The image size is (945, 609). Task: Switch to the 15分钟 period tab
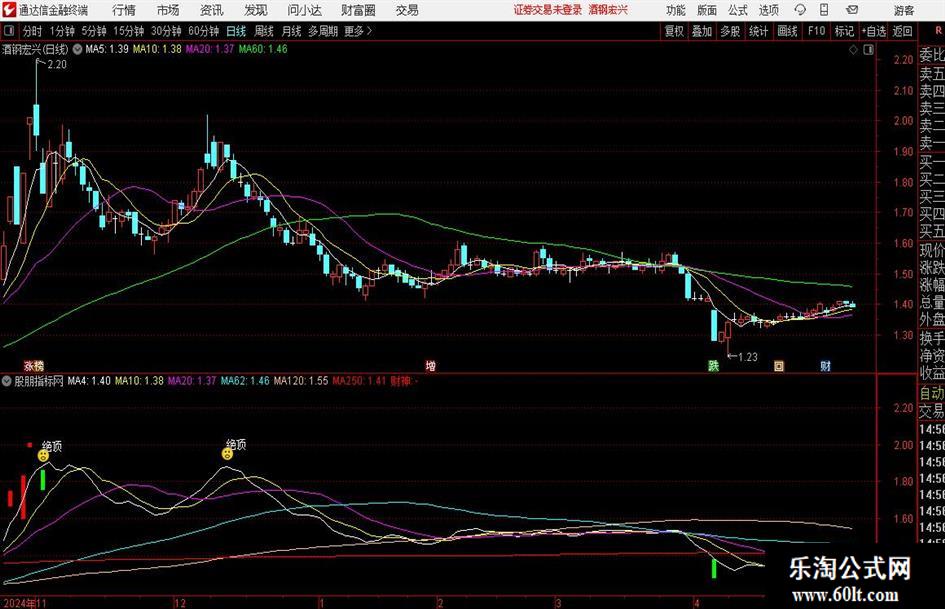point(128,31)
